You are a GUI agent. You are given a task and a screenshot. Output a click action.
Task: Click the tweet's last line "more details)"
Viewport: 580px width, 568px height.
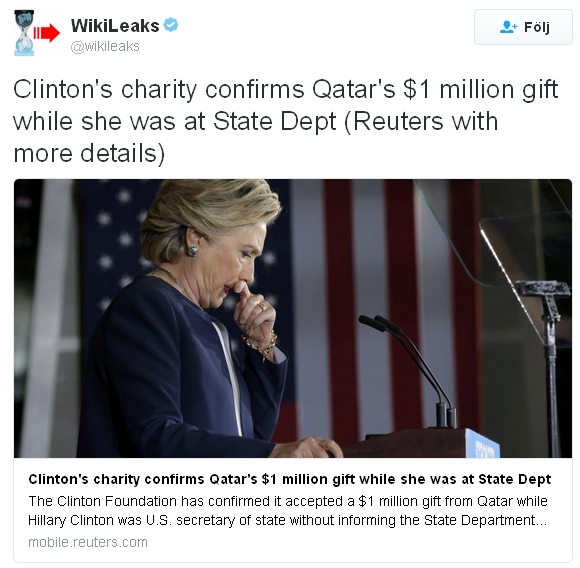pyautogui.click(x=89, y=154)
